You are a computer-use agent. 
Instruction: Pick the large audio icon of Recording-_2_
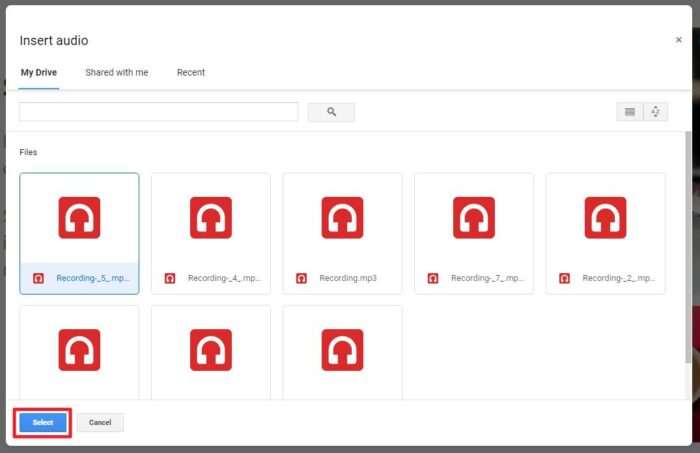tap(605, 217)
